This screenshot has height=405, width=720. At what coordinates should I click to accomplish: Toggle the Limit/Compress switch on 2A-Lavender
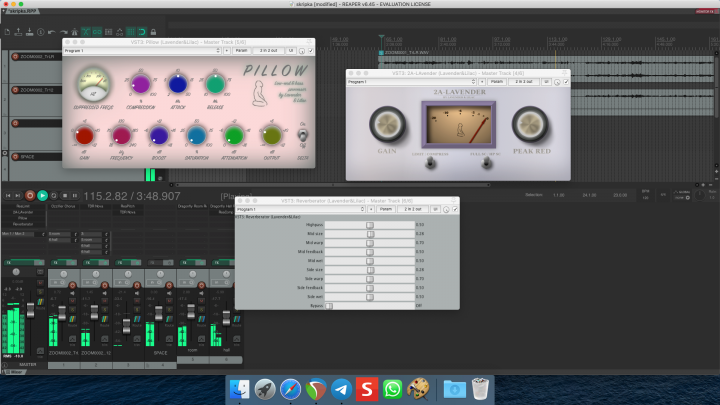(x=430, y=163)
